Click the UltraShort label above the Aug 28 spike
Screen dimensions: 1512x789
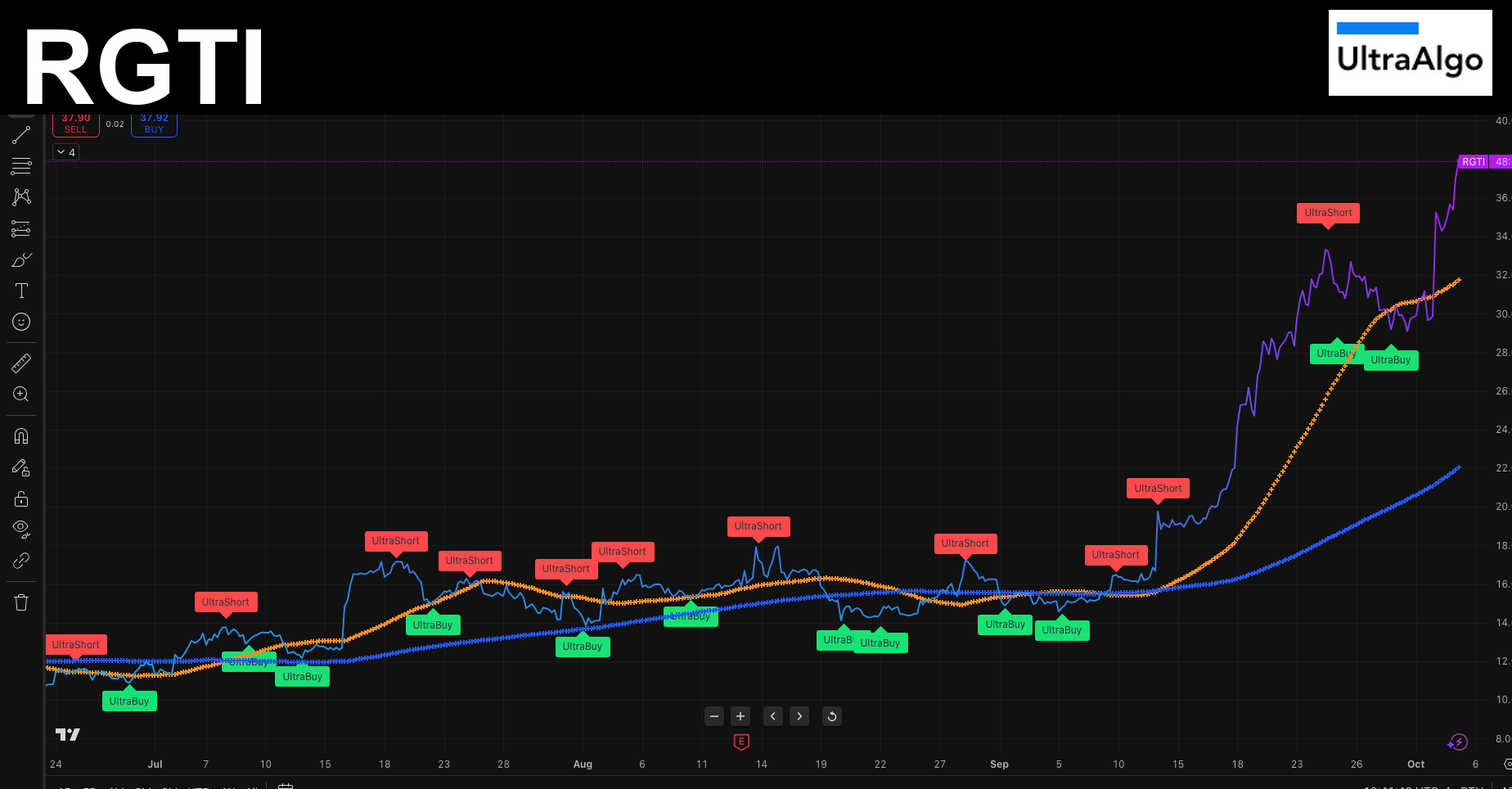965,543
